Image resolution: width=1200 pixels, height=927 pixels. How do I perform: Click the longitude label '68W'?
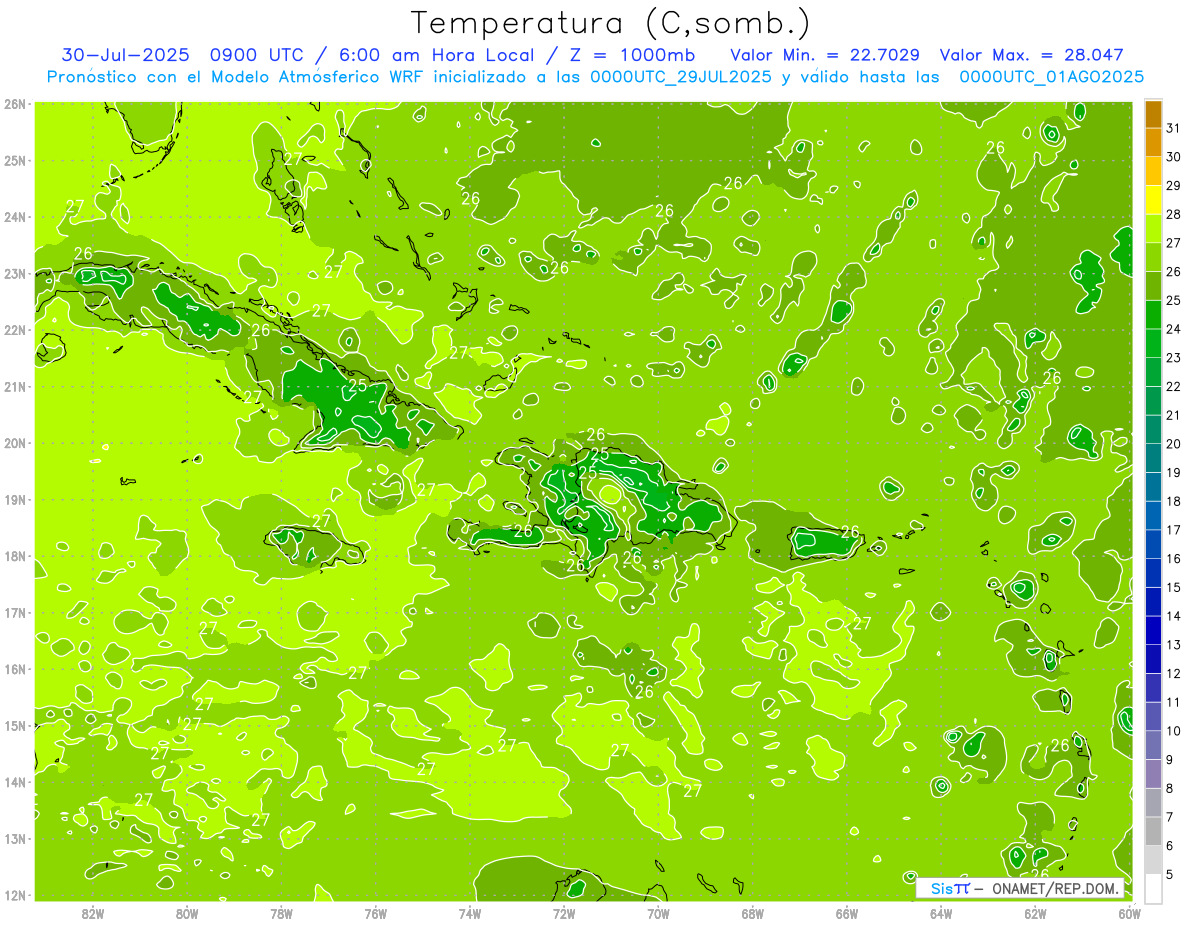tap(753, 913)
